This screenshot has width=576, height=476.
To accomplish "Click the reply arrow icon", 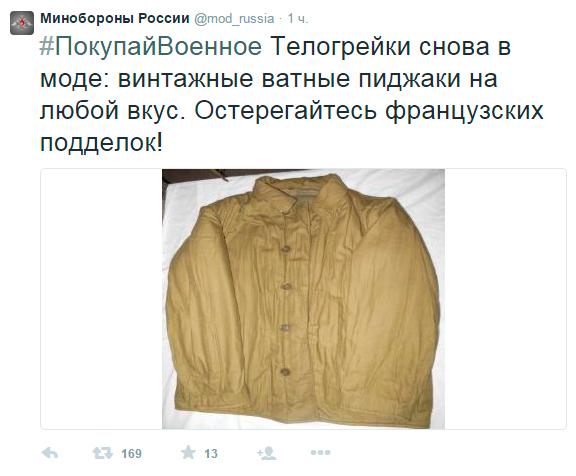I will pyautogui.click(x=50, y=453).
